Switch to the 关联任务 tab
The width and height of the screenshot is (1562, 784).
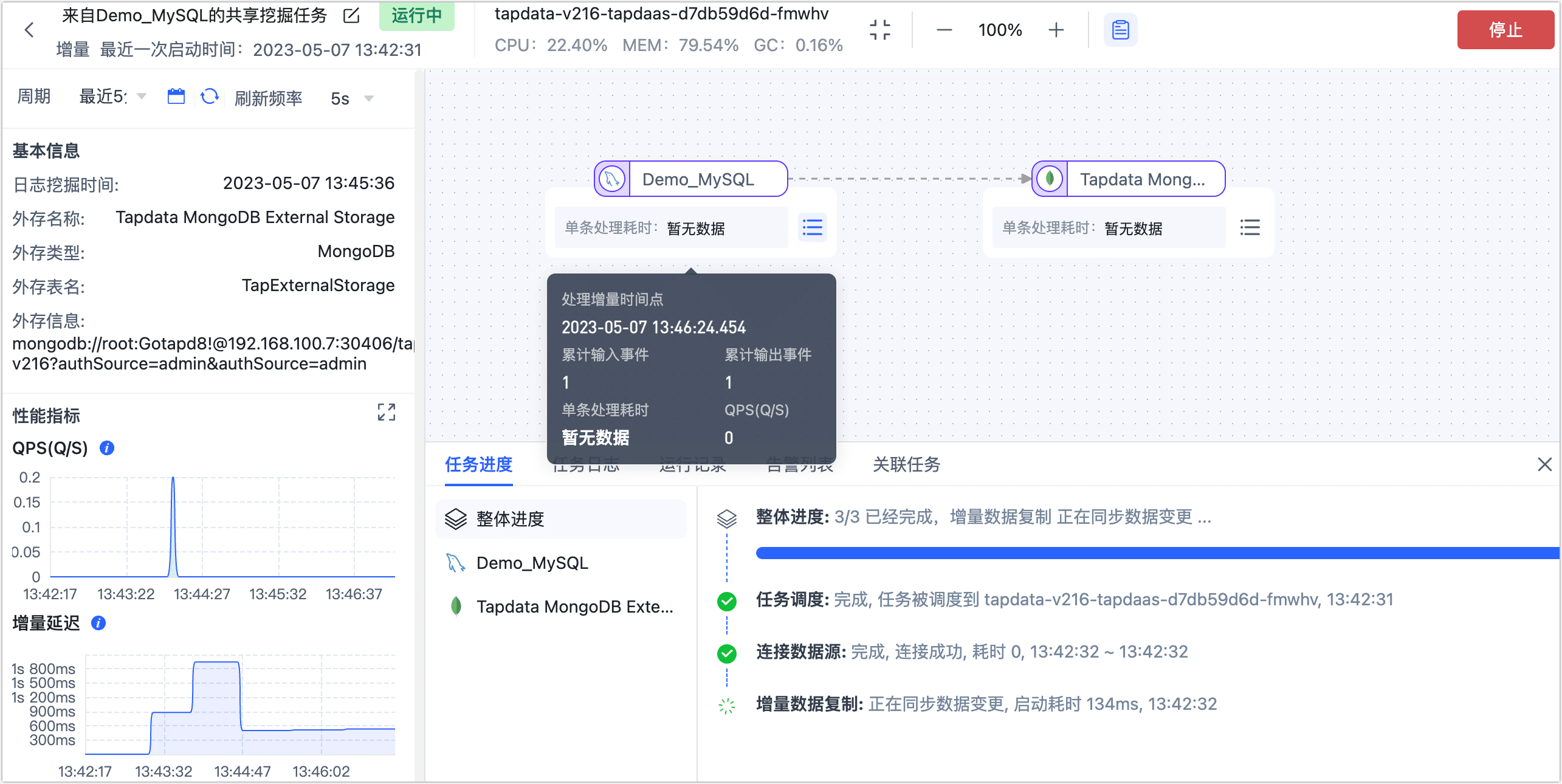(x=906, y=464)
